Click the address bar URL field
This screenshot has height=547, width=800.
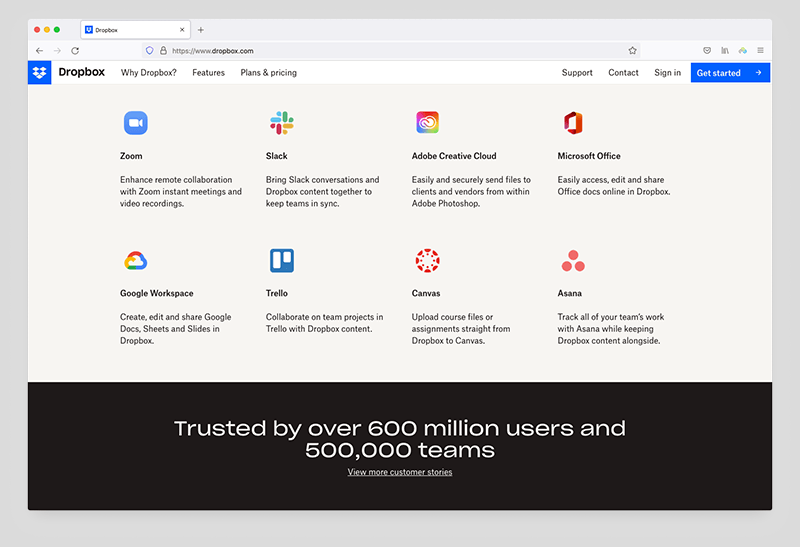[x=391, y=51]
